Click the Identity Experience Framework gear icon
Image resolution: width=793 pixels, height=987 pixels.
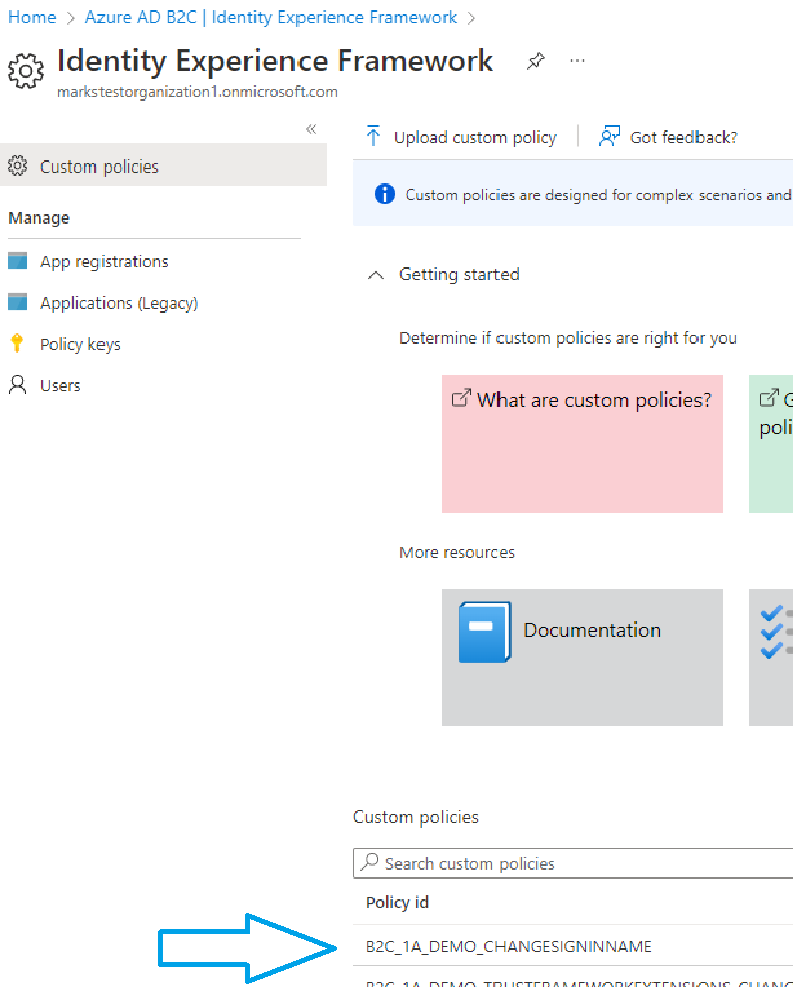tap(26, 70)
